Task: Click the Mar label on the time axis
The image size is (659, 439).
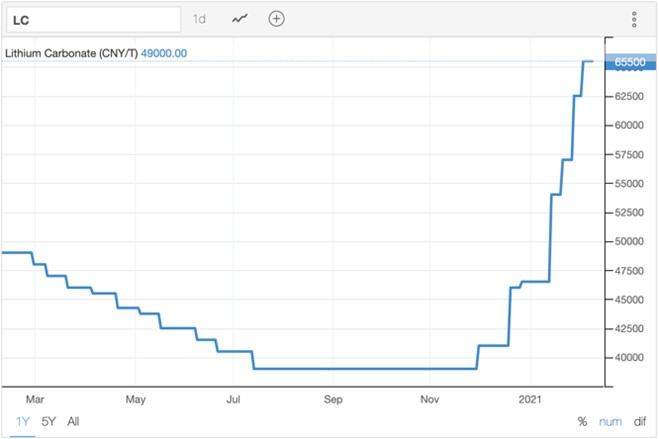Action: pos(34,398)
